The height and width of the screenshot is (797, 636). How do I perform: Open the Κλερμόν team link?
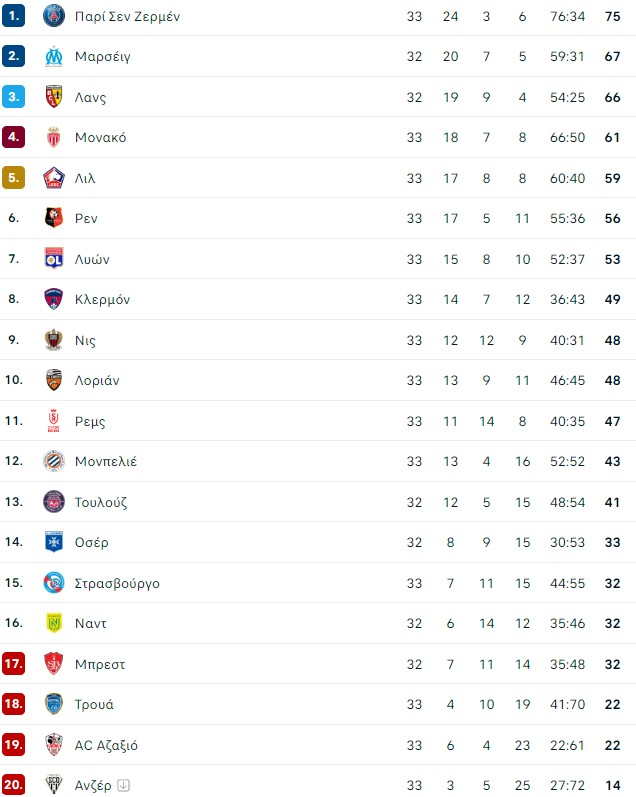tap(102, 299)
